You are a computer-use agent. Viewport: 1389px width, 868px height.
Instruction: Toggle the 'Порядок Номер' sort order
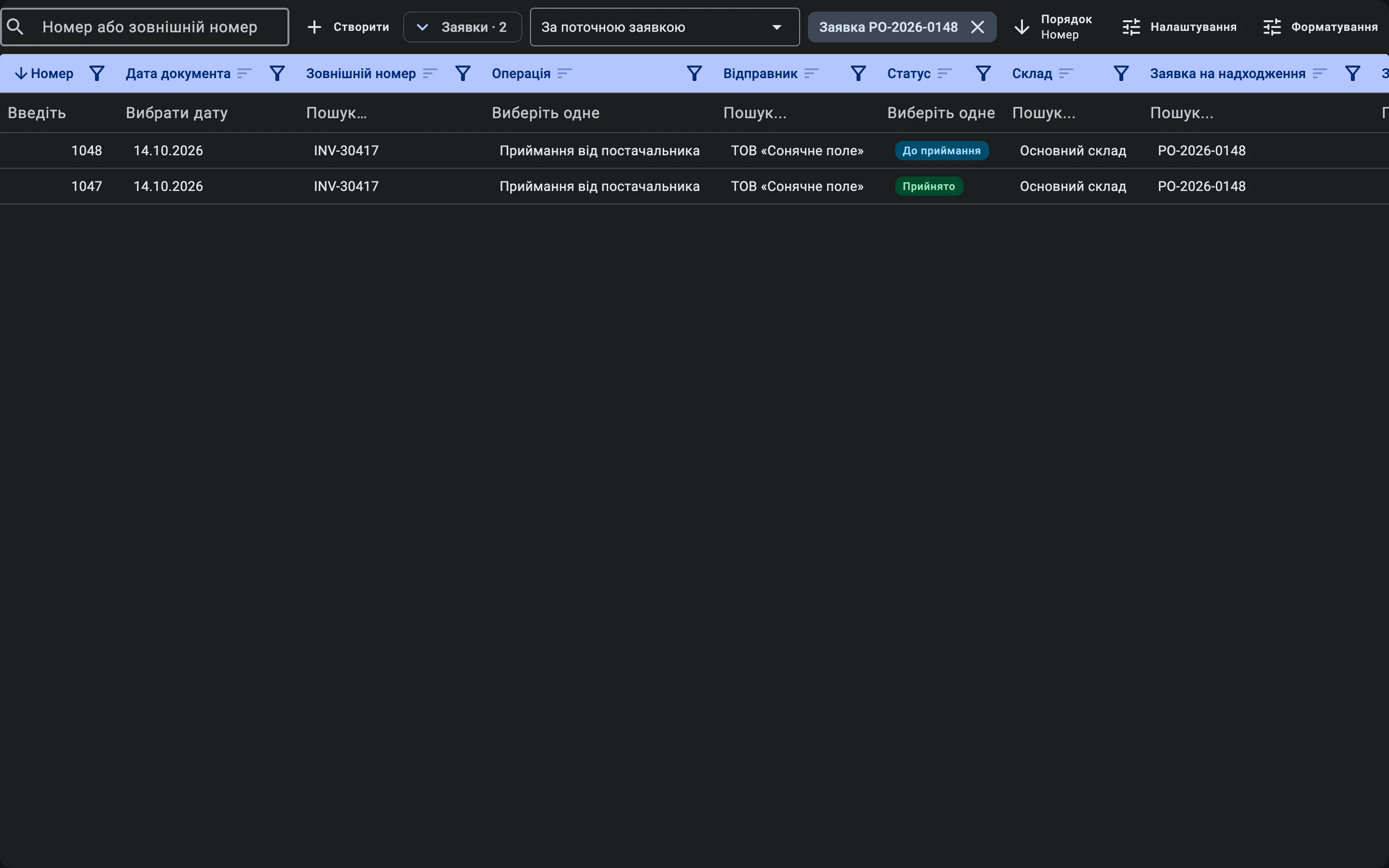click(1053, 27)
